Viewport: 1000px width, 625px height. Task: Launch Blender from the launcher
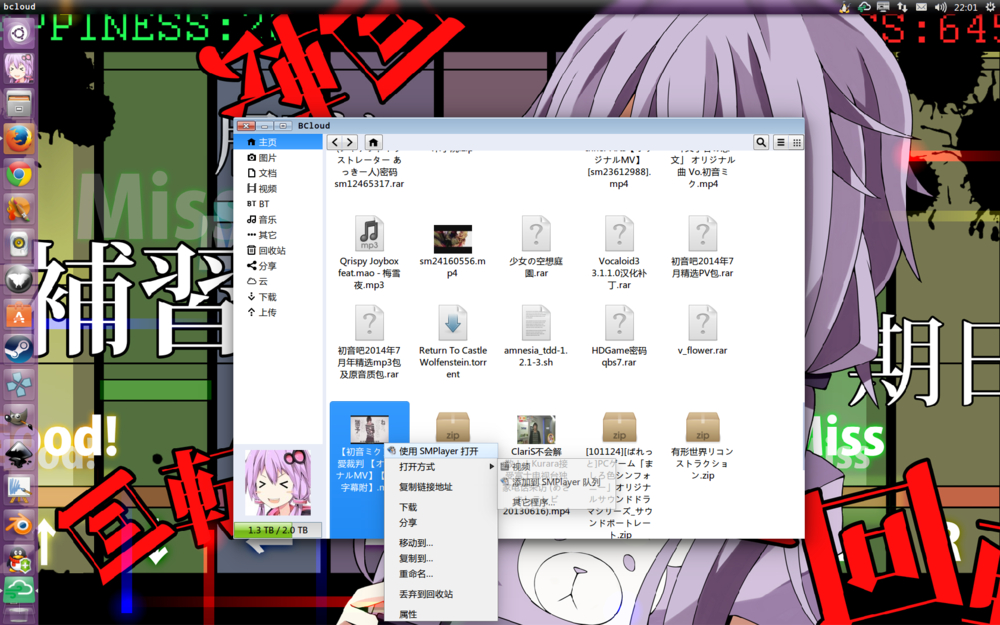(18, 526)
